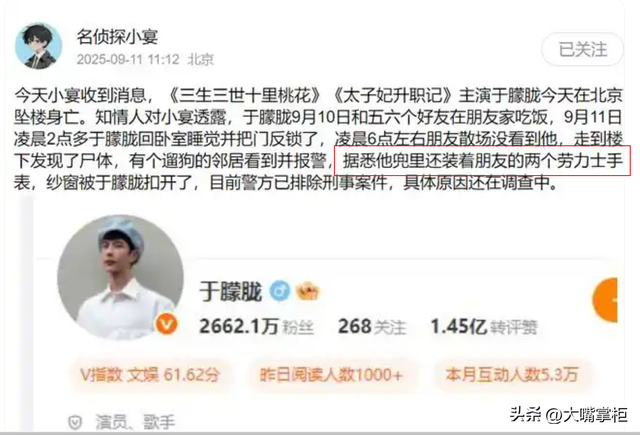Click the orange V verification badge
The width and height of the screenshot is (640, 435).
(x=167, y=324)
